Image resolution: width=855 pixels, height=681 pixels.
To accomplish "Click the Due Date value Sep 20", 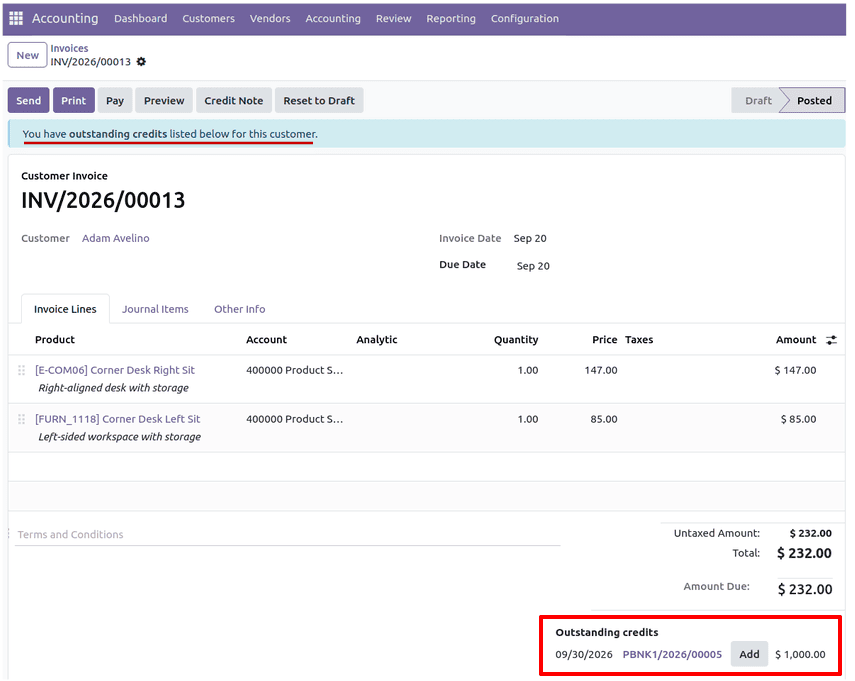I will pos(533,266).
